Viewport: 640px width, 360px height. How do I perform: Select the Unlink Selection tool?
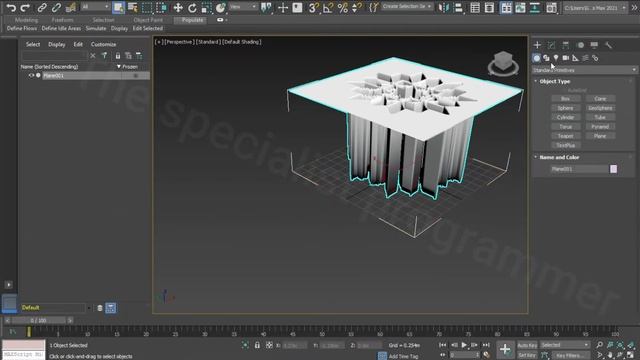pos(56,7)
